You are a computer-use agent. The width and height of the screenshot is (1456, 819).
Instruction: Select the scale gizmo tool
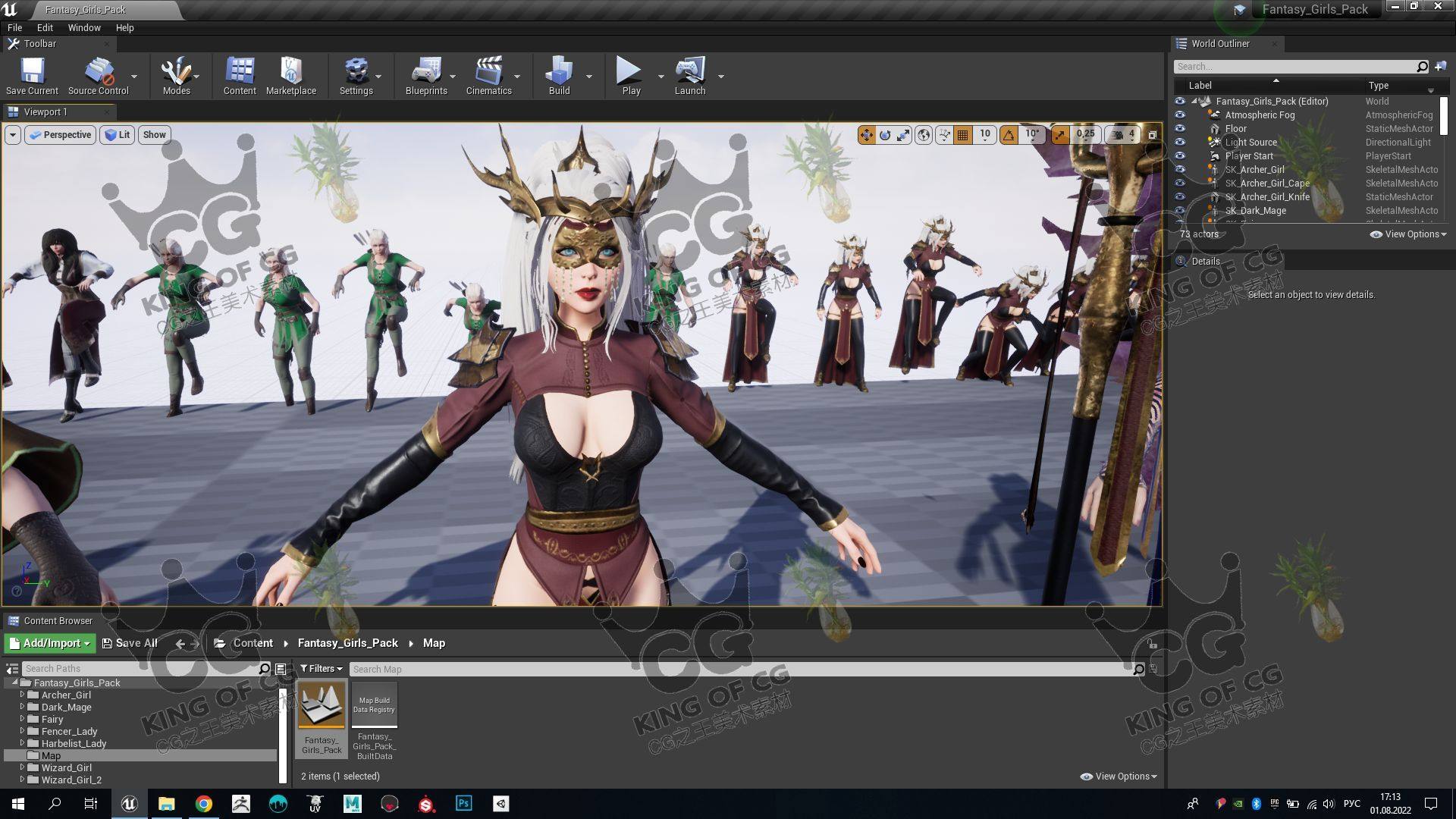[904, 135]
